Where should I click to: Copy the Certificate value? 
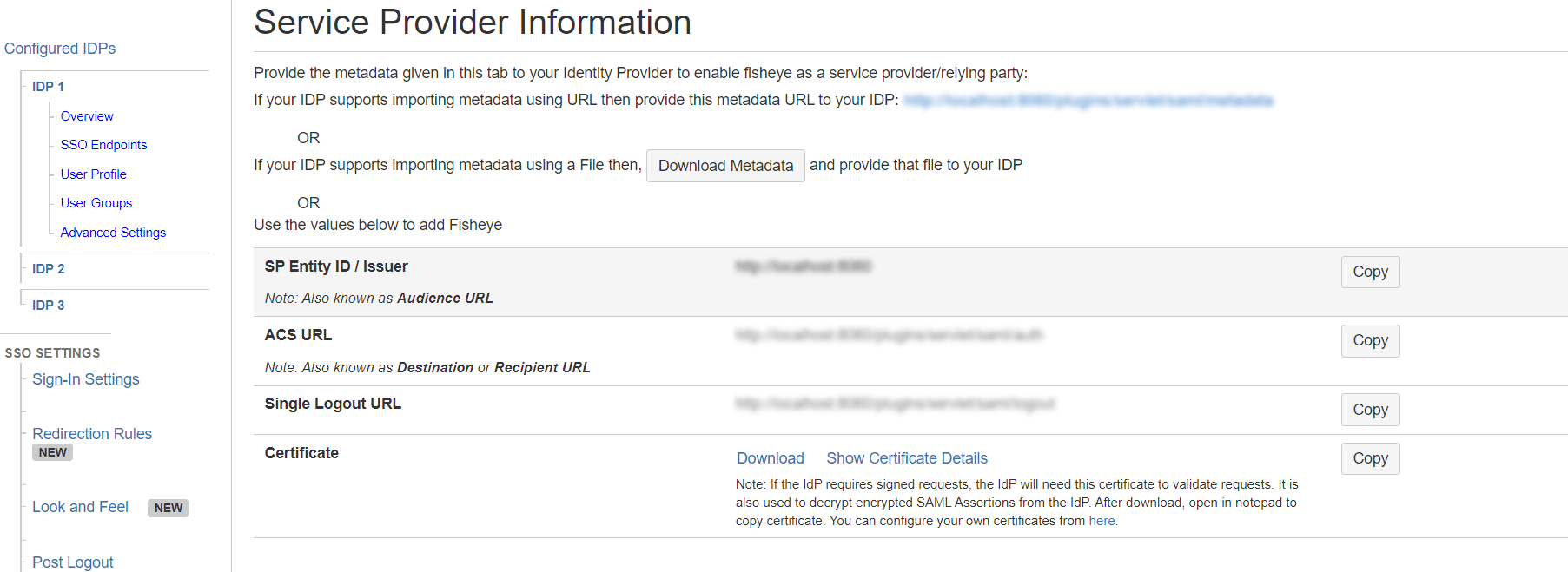pos(1370,458)
